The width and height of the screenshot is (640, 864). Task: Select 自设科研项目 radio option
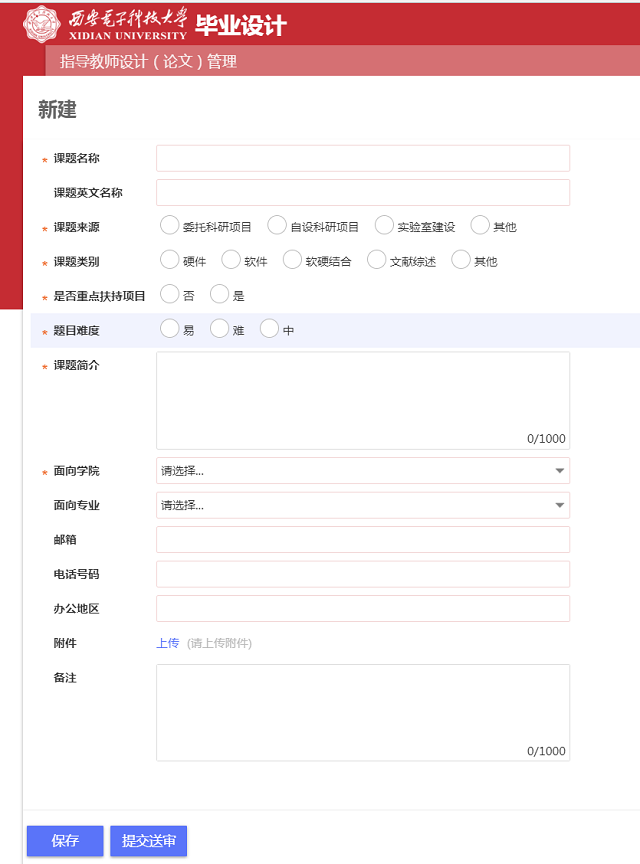(x=277, y=226)
